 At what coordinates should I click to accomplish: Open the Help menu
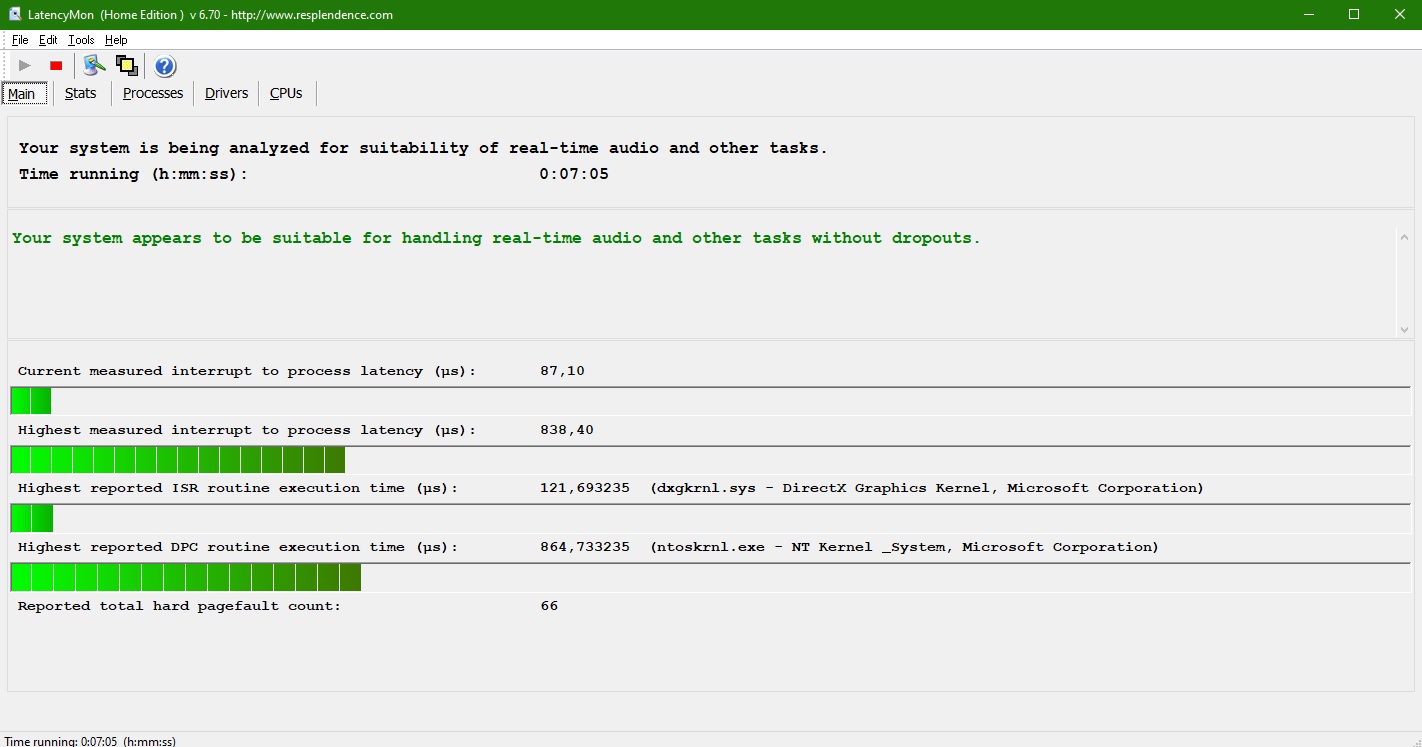click(x=116, y=40)
